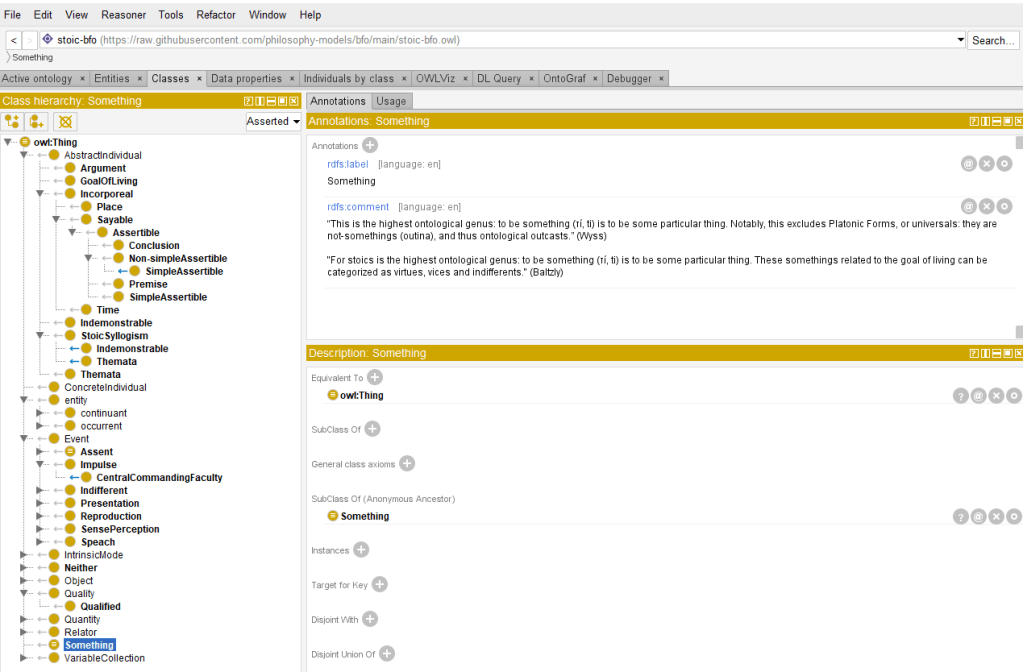Add a Disjoint With class

[370, 619]
